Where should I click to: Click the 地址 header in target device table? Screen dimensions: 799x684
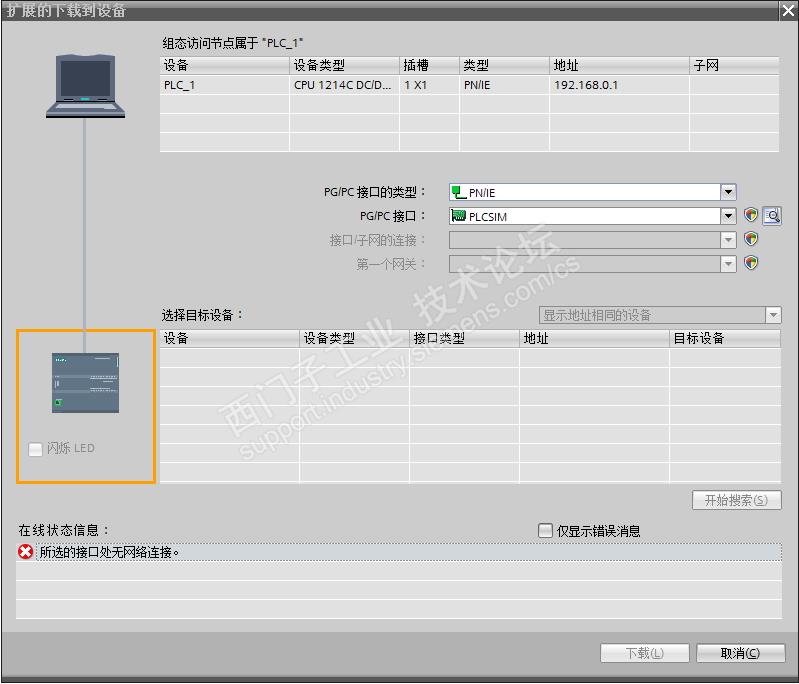pyautogui.click(x=594, y=338)
